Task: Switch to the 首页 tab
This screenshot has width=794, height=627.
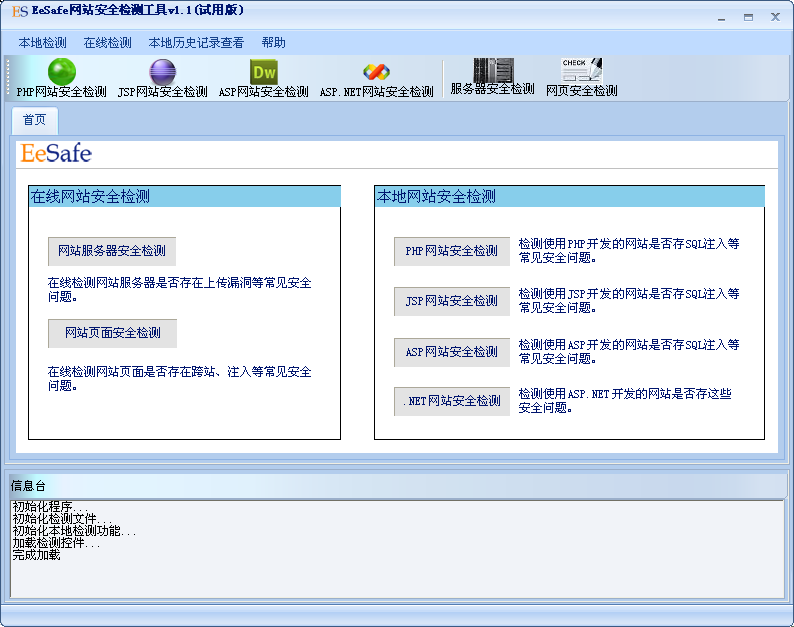Action: click(34, 120)
